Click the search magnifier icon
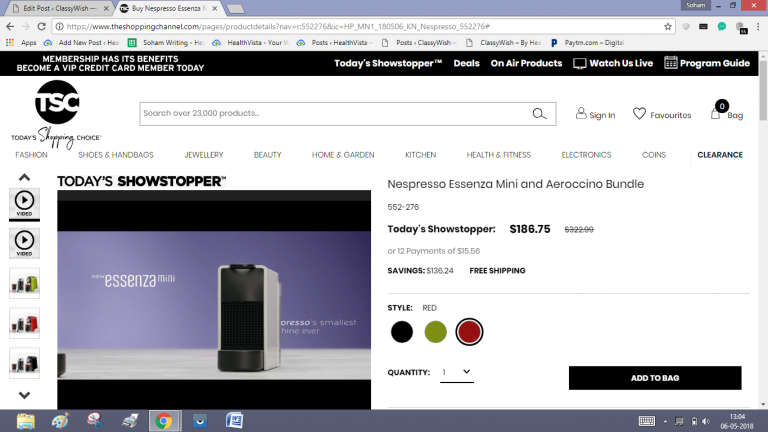 (x=541, y=113)
